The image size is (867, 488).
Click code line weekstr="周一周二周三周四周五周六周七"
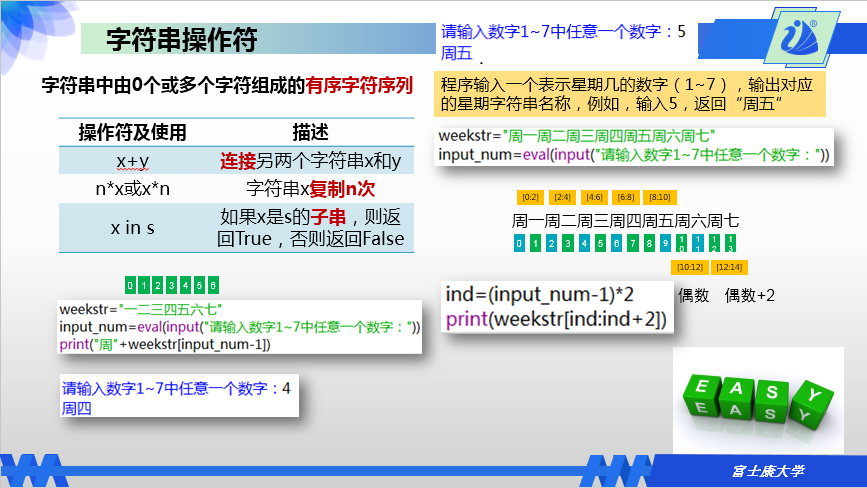[577, 136]
